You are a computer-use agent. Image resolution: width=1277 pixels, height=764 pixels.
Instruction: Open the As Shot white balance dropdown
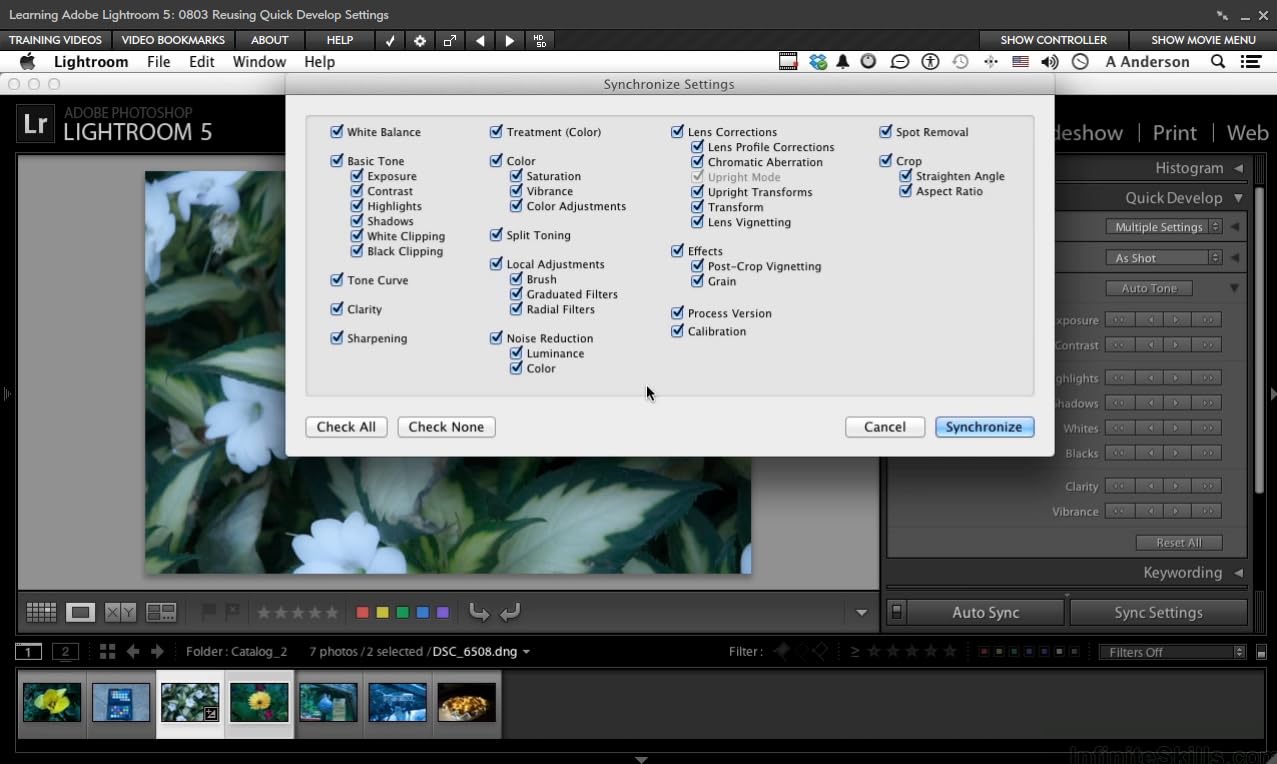(x=1164, y=258)
